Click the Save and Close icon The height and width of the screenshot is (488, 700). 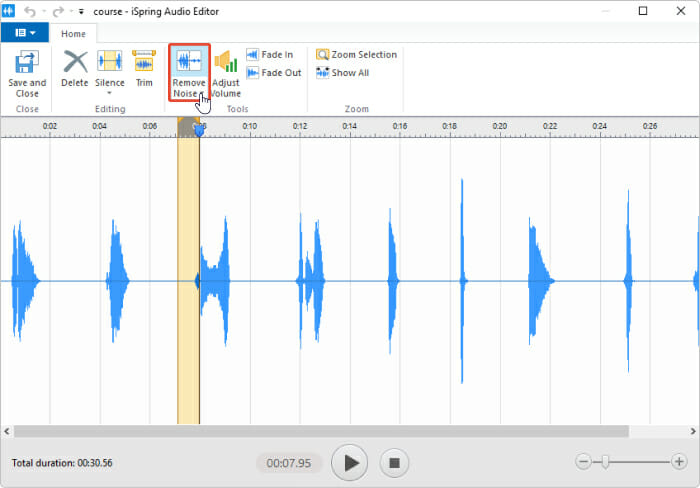27,62
